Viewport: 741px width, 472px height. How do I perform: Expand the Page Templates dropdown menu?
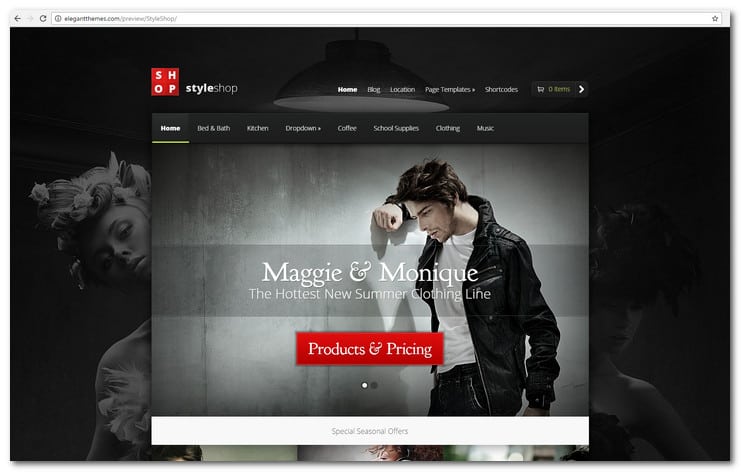coord(449,90)
